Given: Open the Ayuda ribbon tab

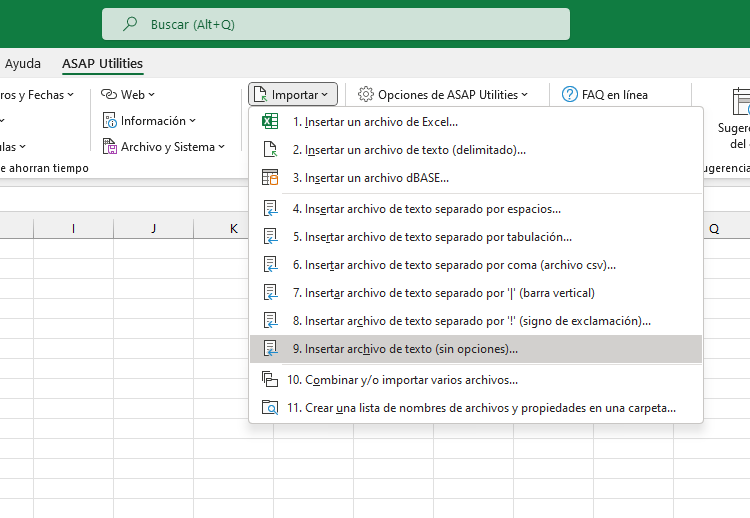Looking at the screenshot, I should [x=22, y=63].
